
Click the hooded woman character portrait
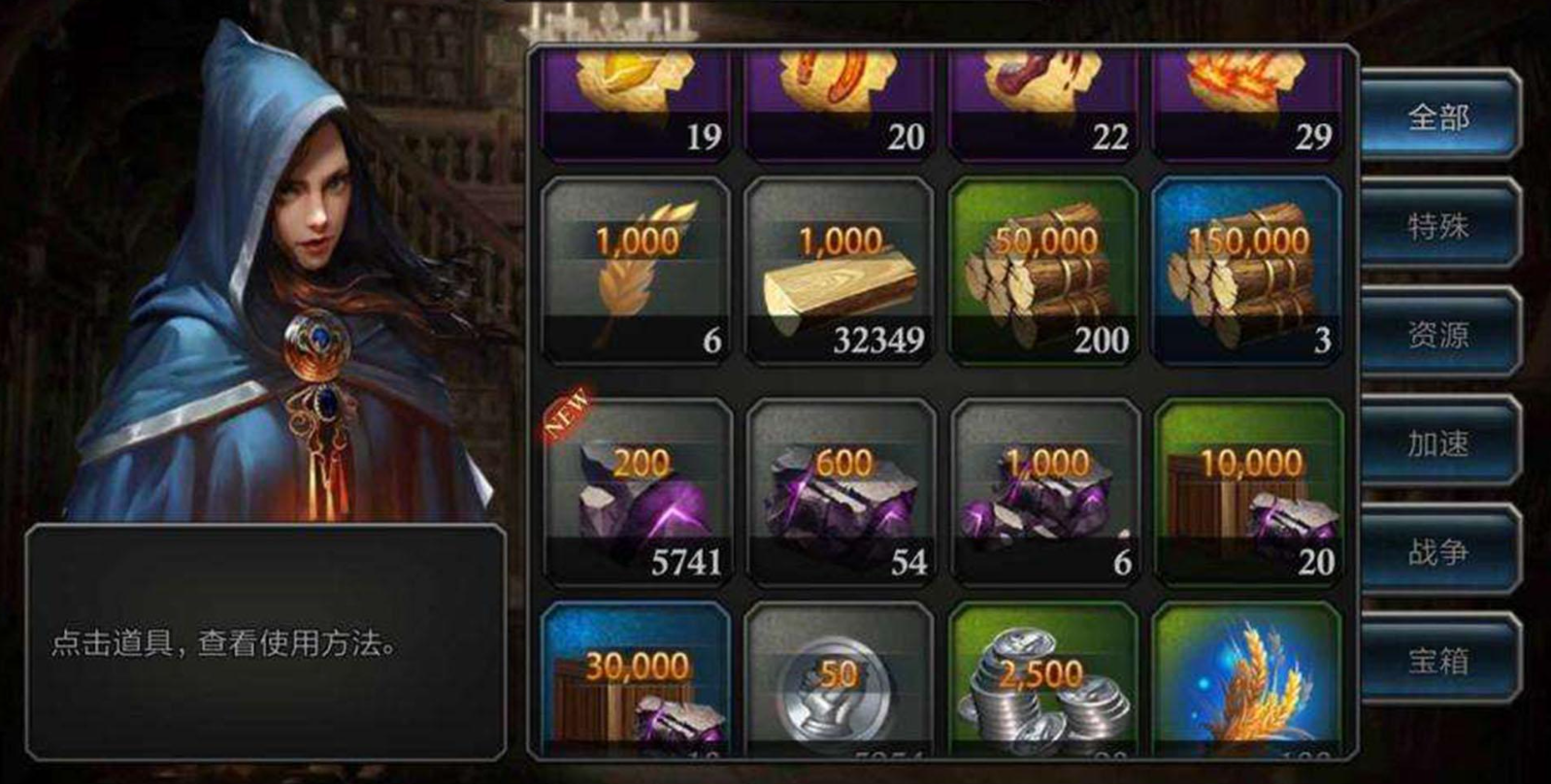[281, 281]
